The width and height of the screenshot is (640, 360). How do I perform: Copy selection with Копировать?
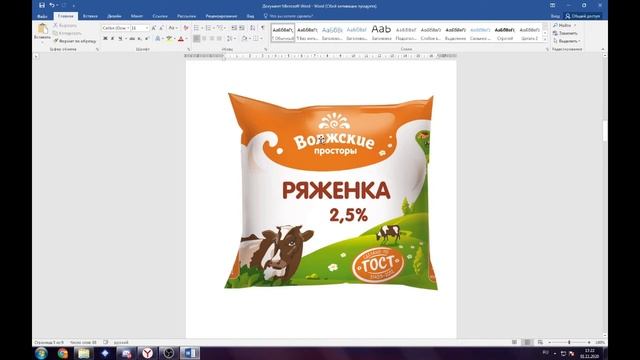pyautogui.click(x=67, y=33)
